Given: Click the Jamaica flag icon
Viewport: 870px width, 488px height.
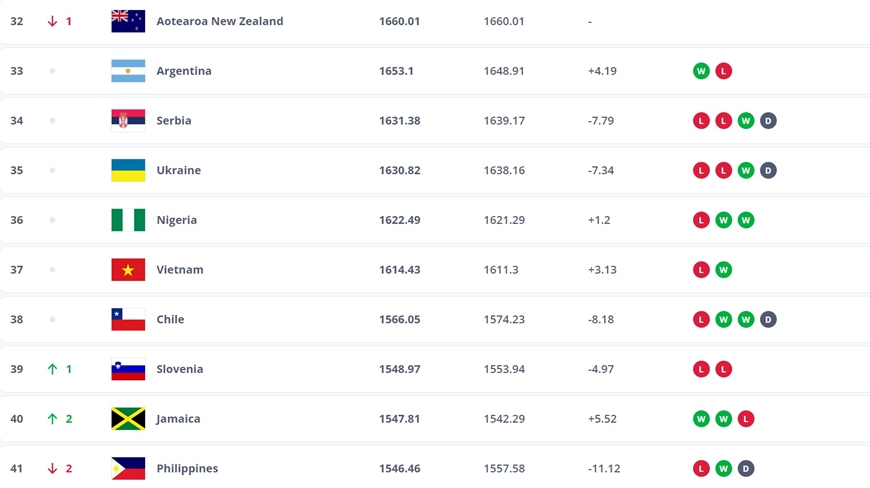Looking at the screenshot, I should pos(128,419).
